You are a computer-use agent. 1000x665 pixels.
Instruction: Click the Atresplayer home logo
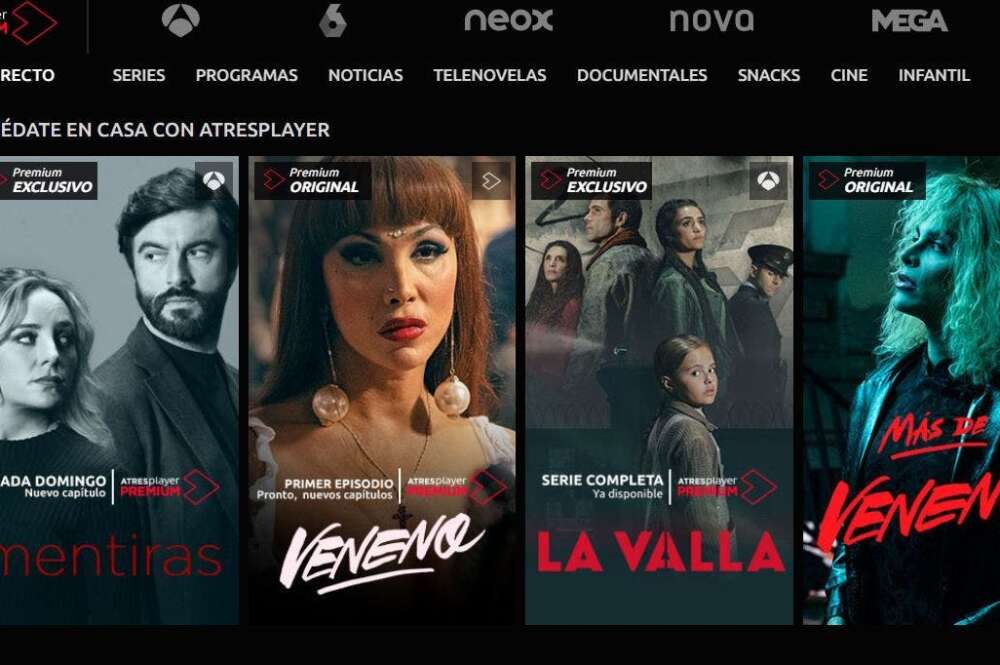pos(29,22)
